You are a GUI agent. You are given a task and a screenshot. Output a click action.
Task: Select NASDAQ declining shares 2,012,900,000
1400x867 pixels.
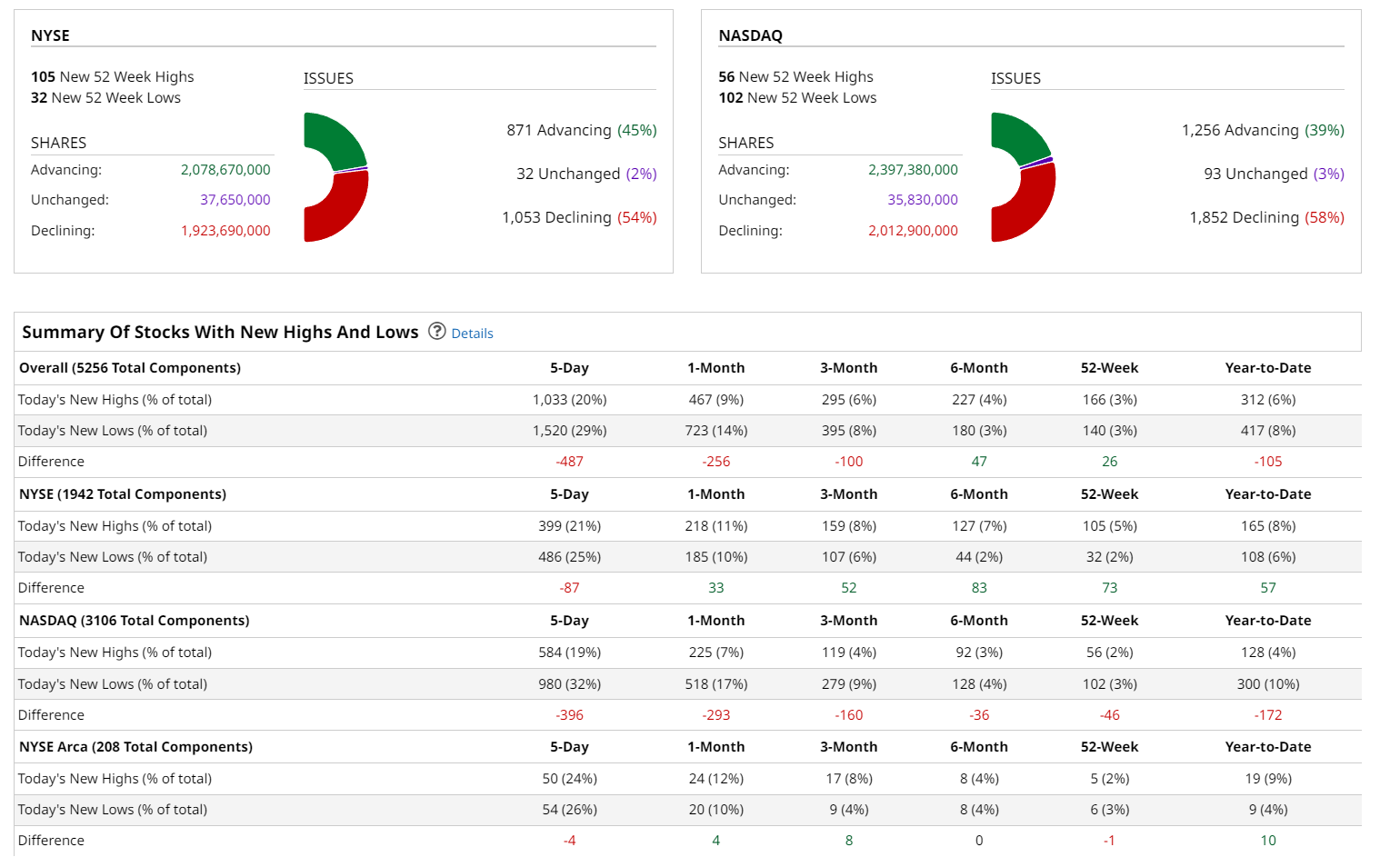pyautogui.click(x=913, y=231)
